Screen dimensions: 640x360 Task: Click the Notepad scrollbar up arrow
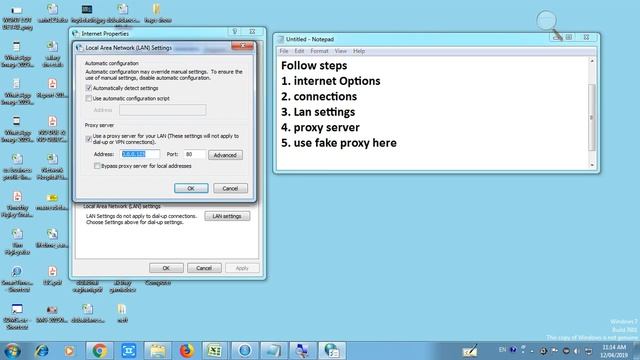[592, 61]
